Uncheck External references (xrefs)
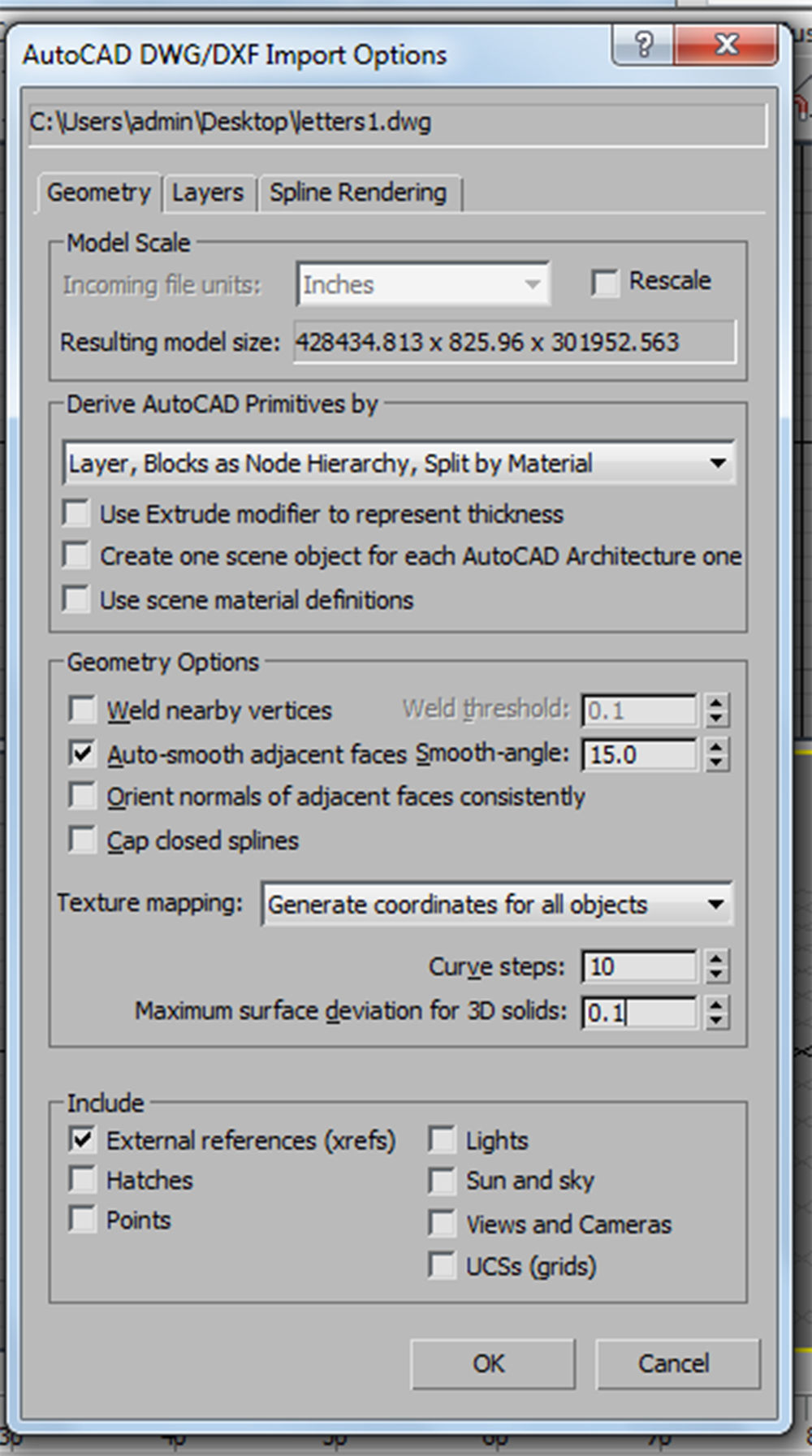This screenshot has height=1456, width=812. [x=82, y=1139]
